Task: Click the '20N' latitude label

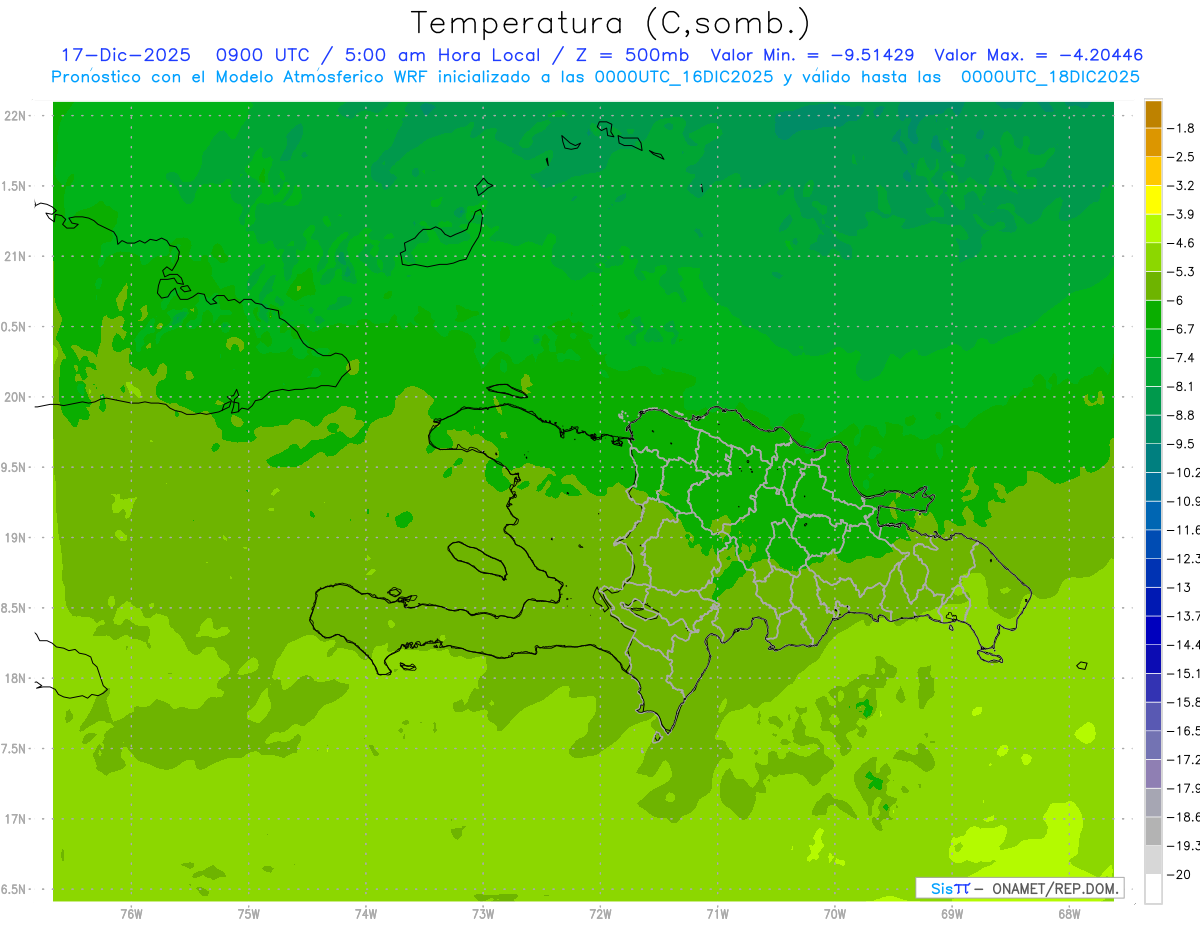Action: (x=15, y=397)
